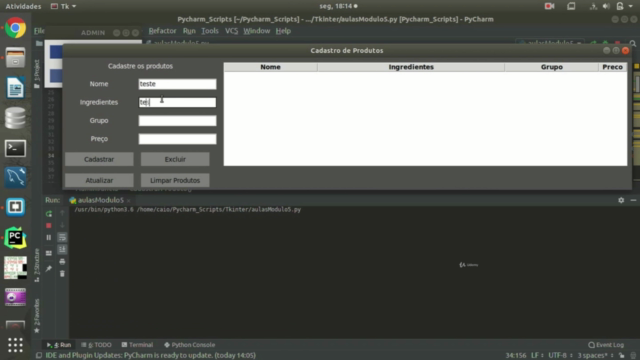Click the screen recording indicator
Viewport: 640px width, 360px height.
(549, 6)
